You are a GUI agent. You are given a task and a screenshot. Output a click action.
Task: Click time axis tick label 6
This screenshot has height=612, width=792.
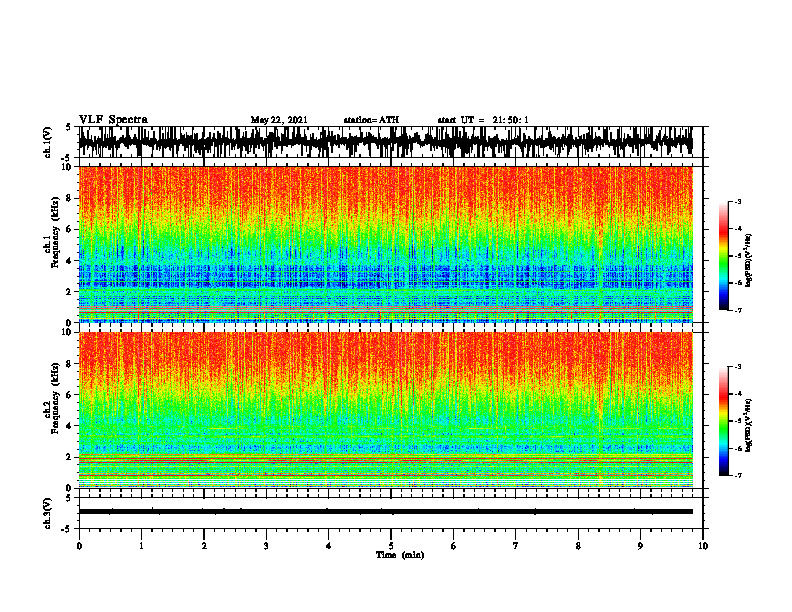(453, 546)
